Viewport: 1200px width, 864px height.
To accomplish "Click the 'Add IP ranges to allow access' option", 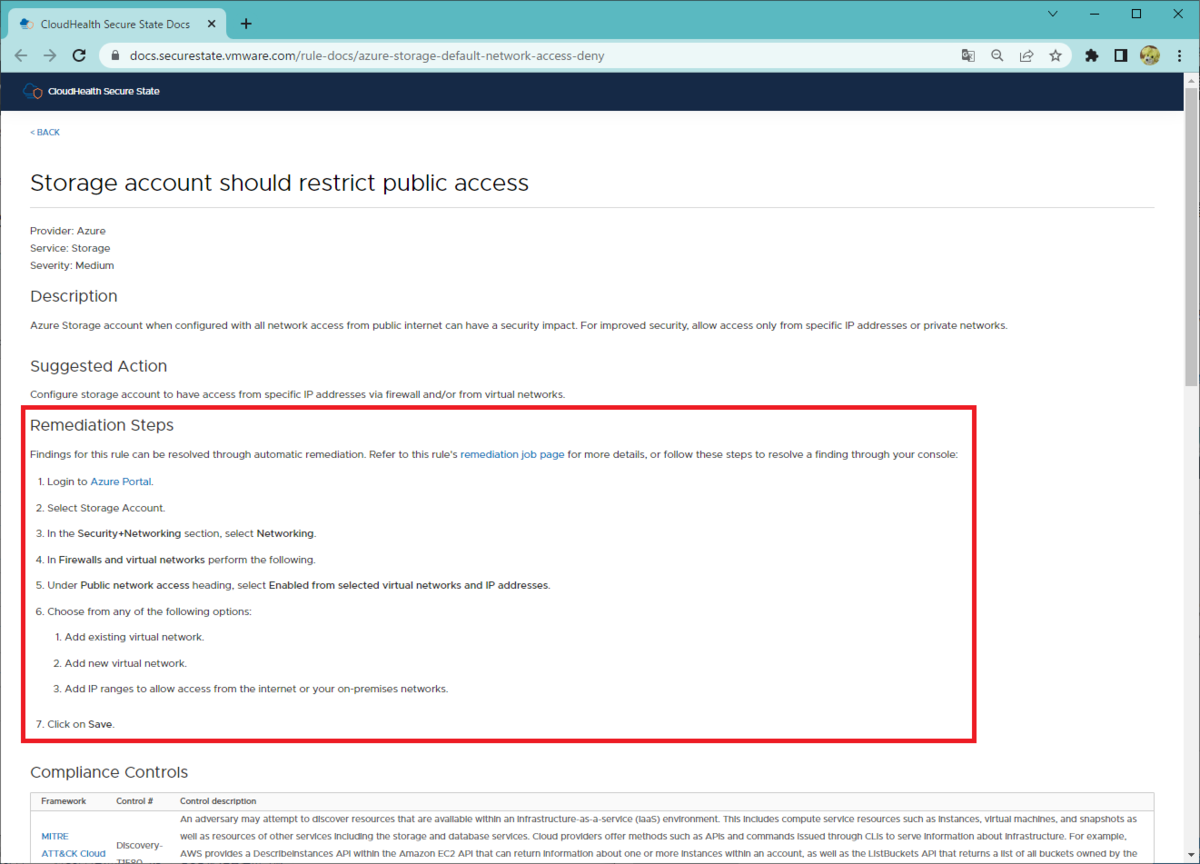I will coord(256,689).
